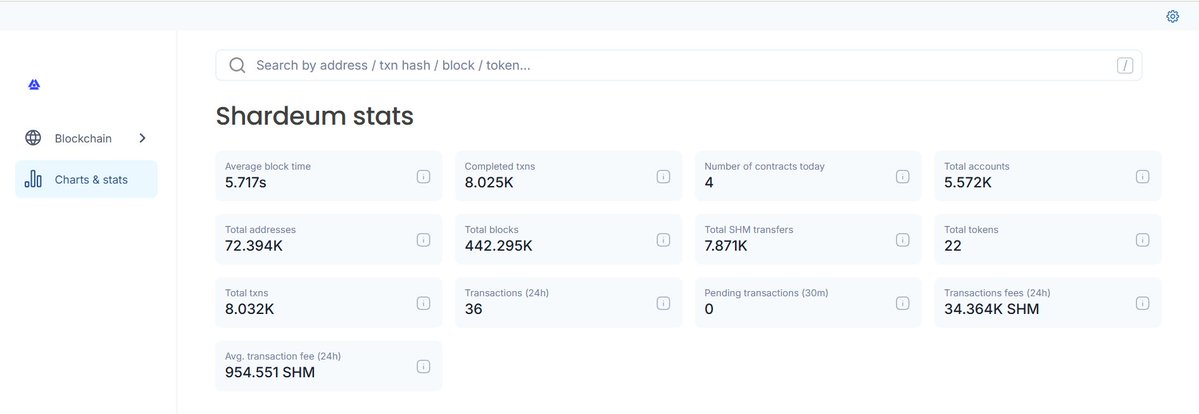
Task: Click the Shardeum stats heading
Action: 314,116
